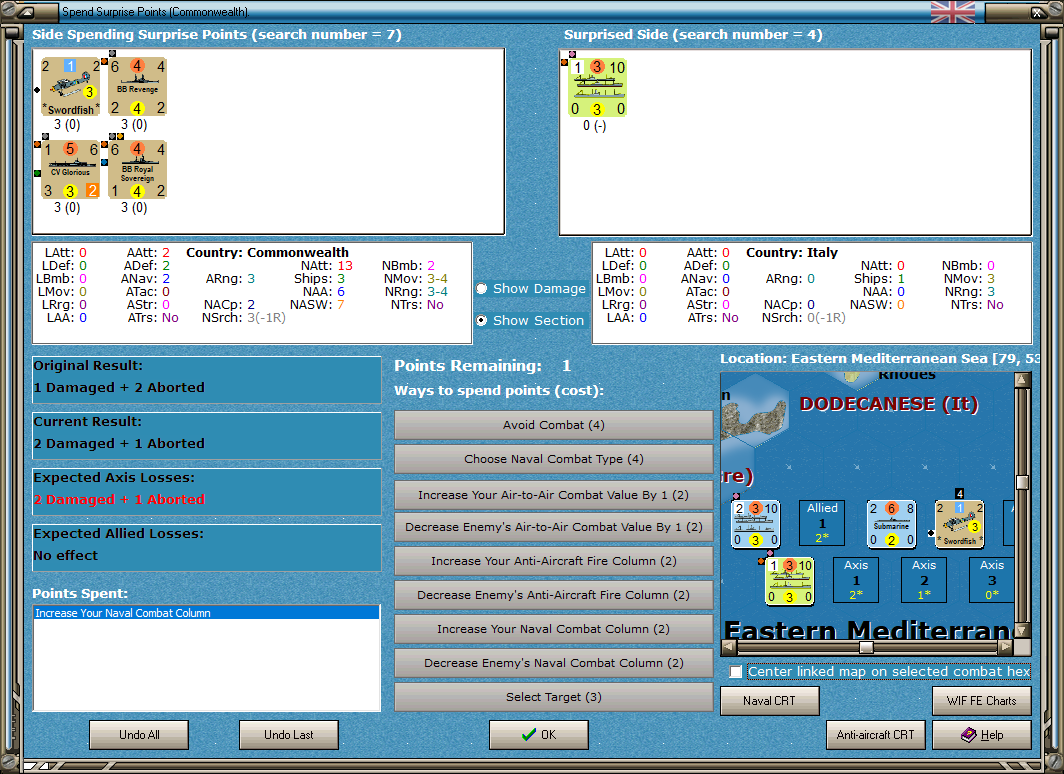Click Decrease Enemy's Anti-Aircraft Fire Column (2)

pyautogui.click(x=554, y=594)
